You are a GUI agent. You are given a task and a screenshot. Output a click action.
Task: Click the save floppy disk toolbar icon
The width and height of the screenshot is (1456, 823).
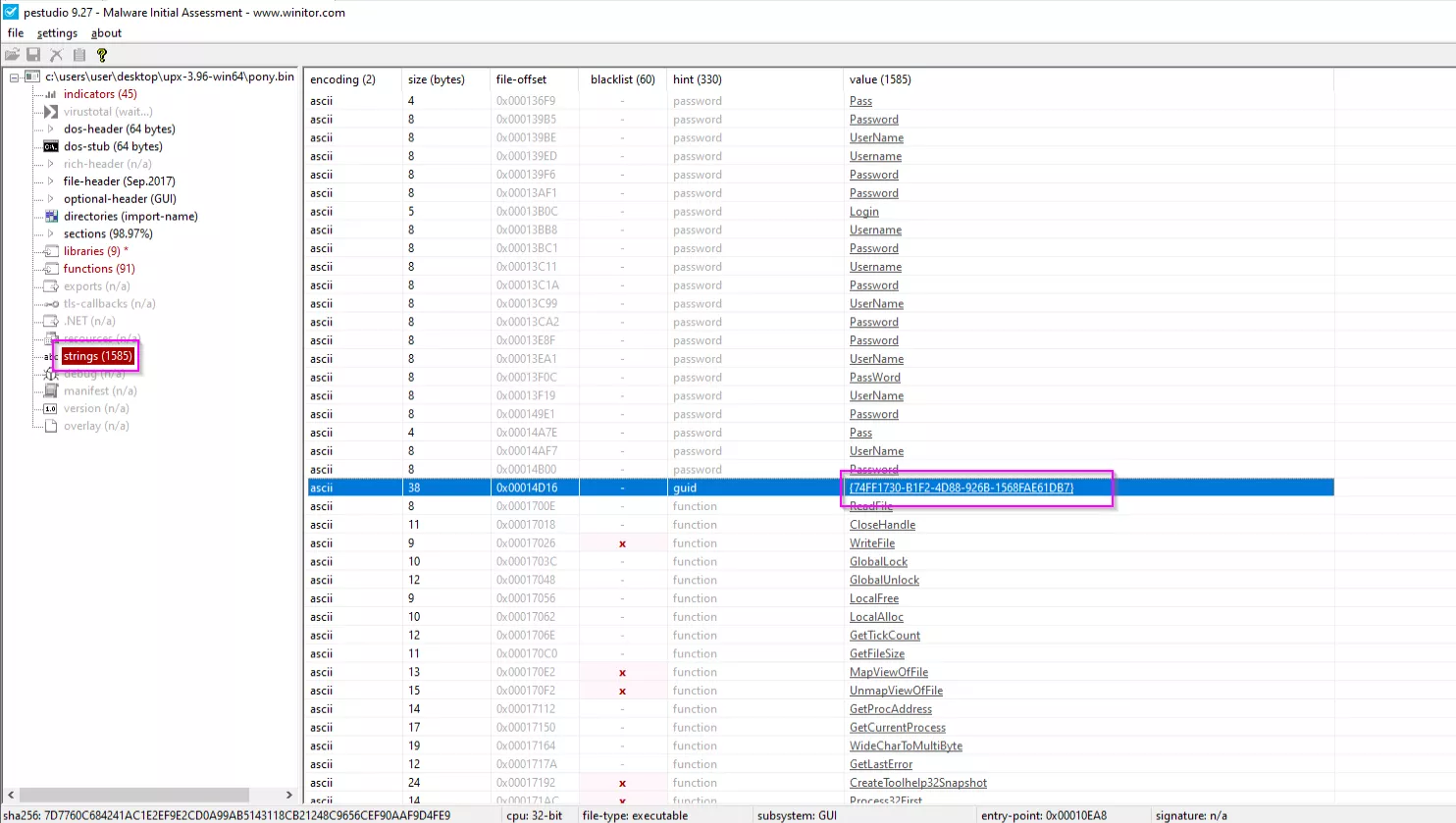click(33, 55)
